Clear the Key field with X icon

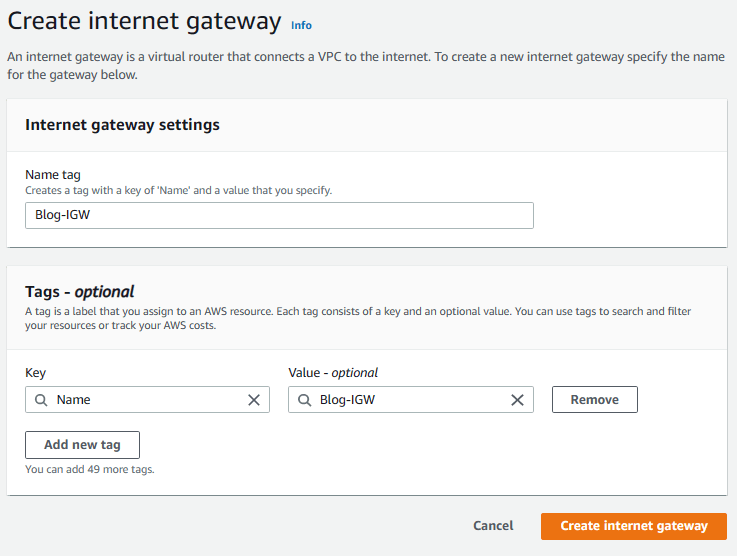click(x=254, y=400)
